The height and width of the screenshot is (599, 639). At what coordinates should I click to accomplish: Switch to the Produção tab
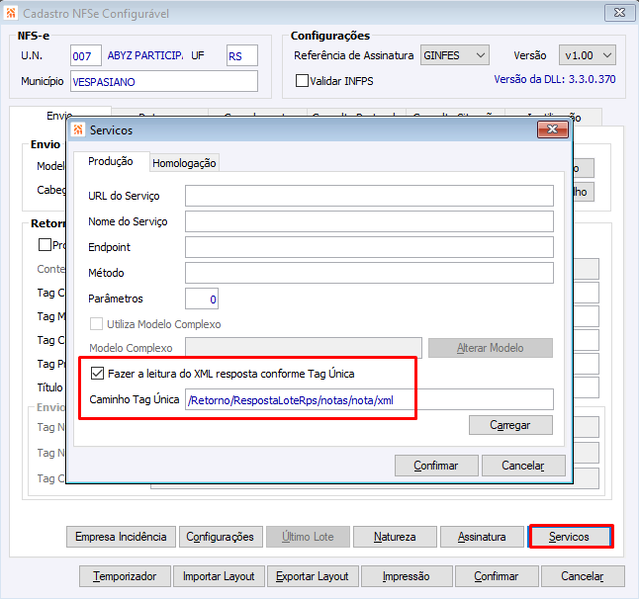pos(110,161)
